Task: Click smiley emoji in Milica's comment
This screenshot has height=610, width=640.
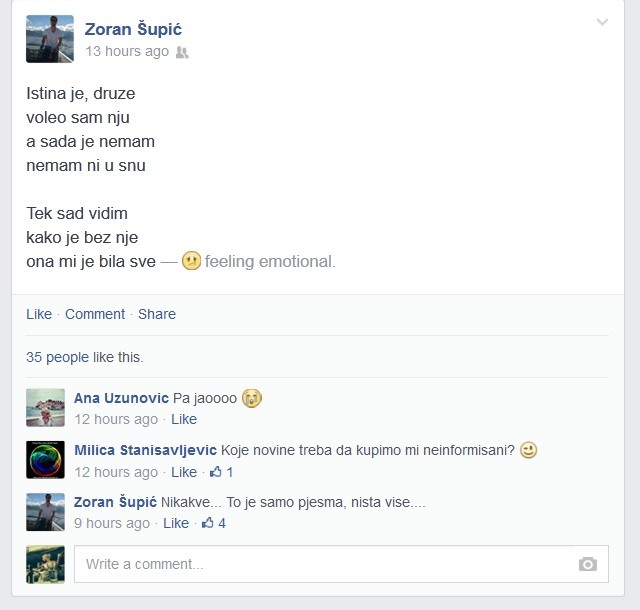Action: pyautogui.click(x=528, y=450)
